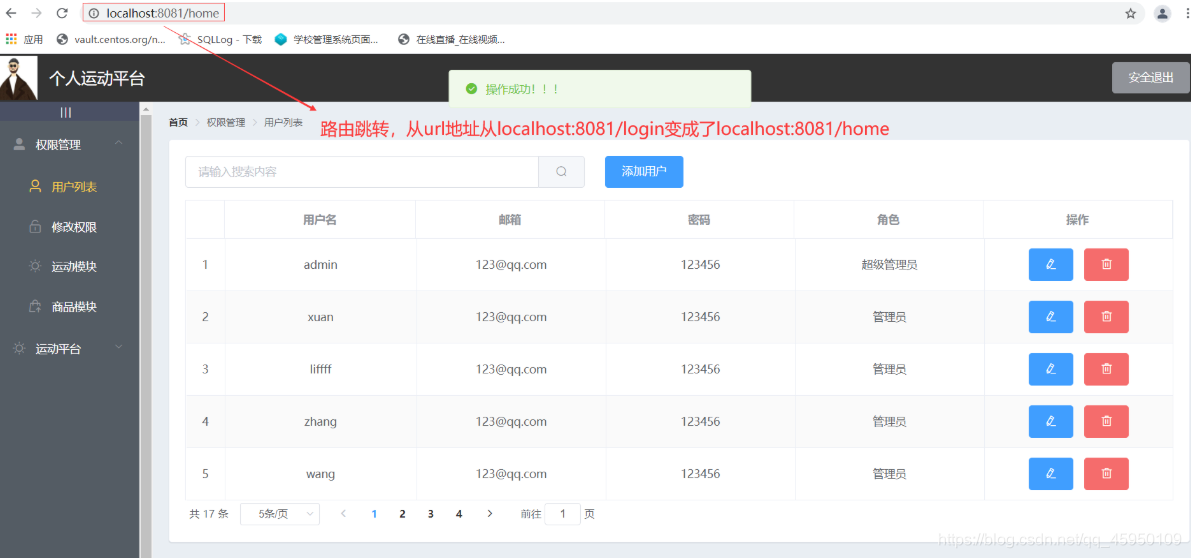Delete the wang user row
This screenshot has height=558, width=1191.
[1106, 474]
